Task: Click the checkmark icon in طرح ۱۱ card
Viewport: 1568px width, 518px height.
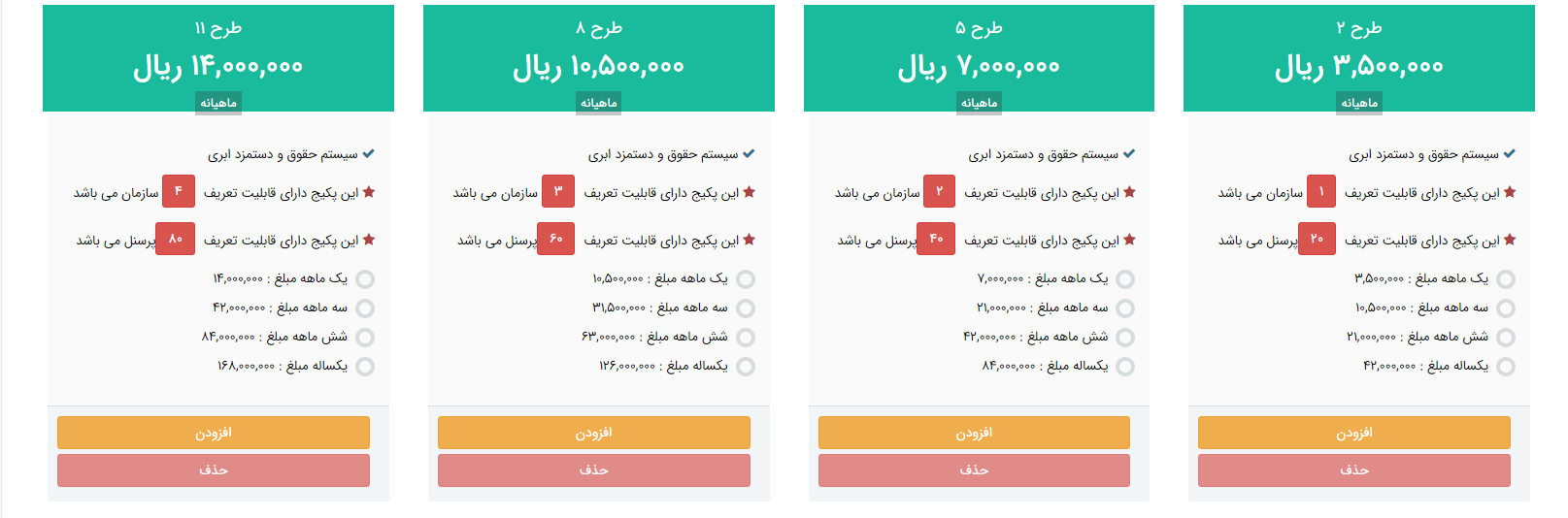Action: point(369,154)
